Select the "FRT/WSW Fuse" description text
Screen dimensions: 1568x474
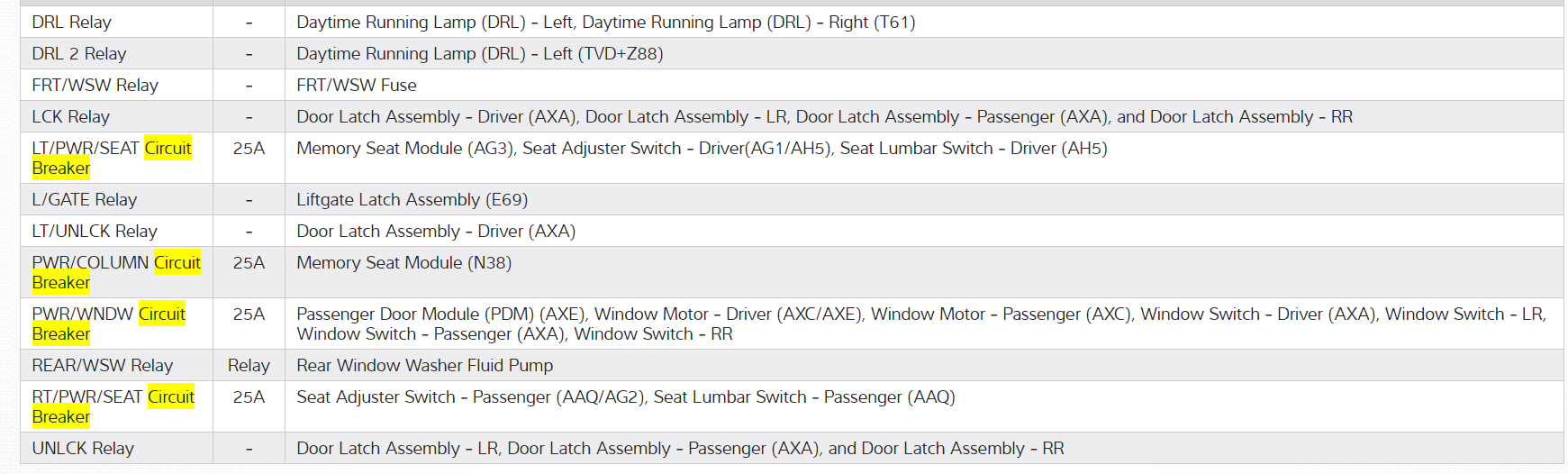[357, 86]
